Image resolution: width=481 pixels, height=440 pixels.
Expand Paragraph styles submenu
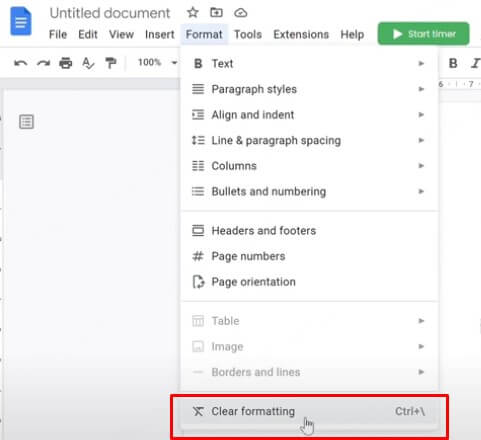[x=309, y=89]
